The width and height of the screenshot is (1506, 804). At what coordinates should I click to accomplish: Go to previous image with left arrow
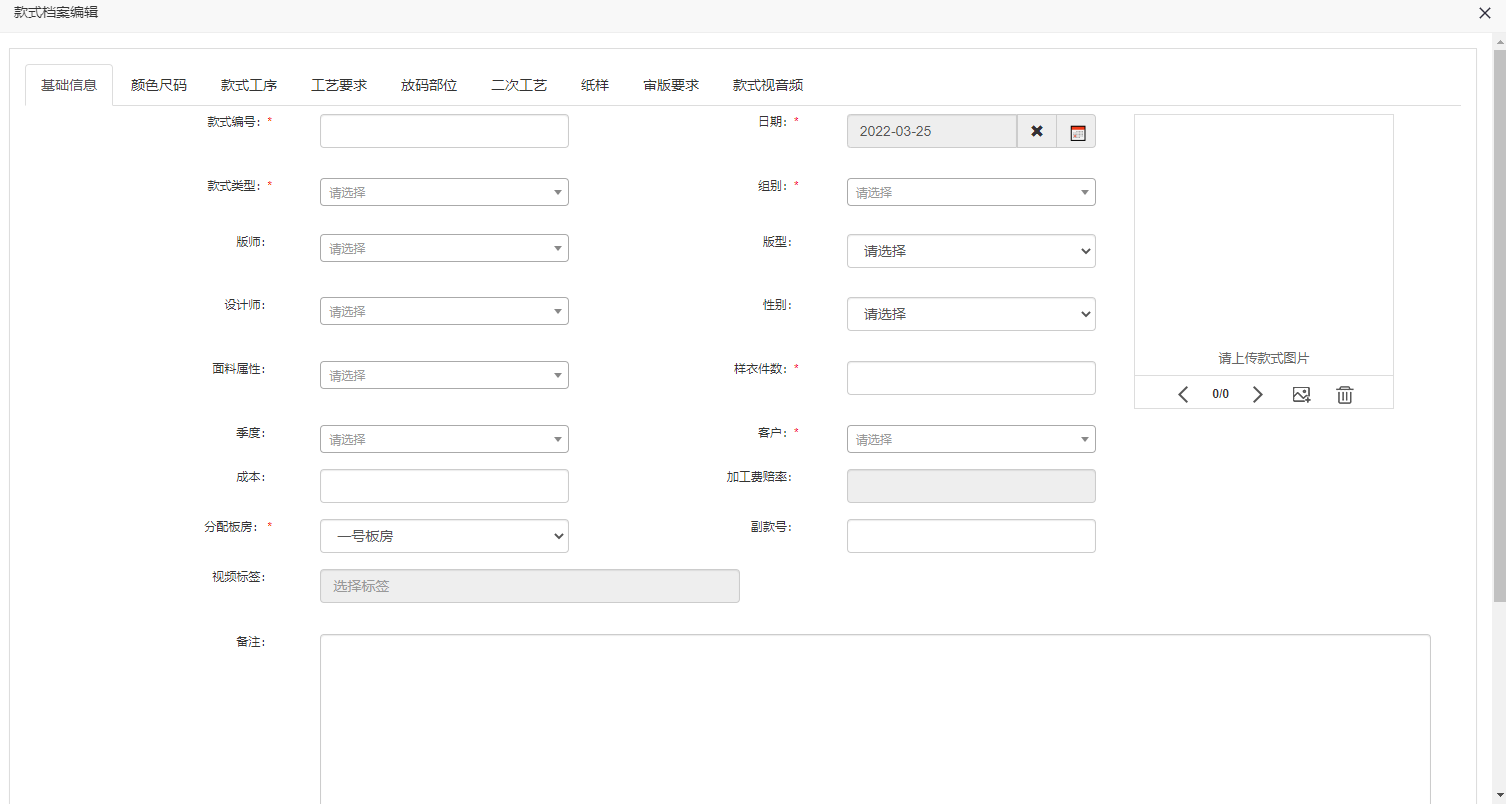coord(1183,394)
